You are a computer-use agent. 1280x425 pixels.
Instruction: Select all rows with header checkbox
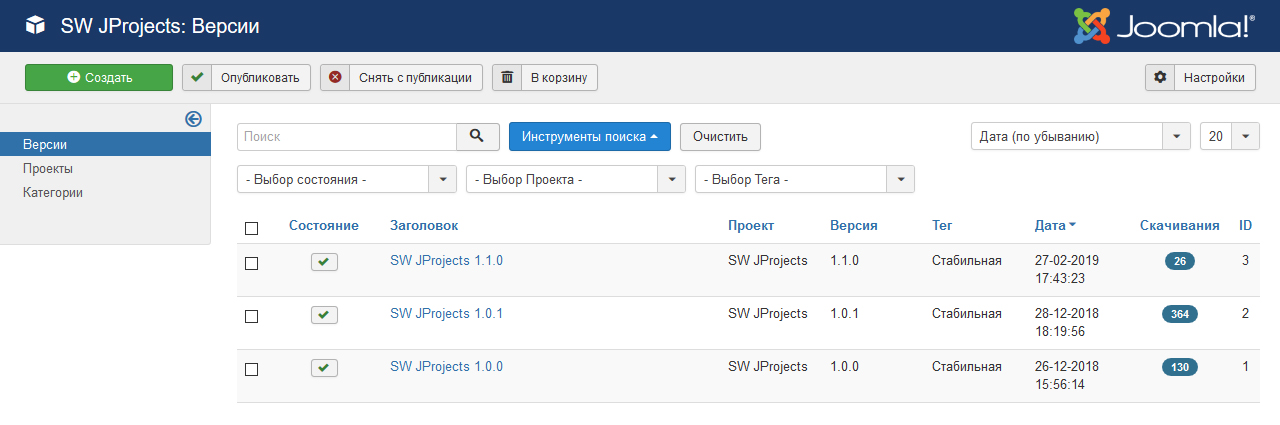coord(252,229)
